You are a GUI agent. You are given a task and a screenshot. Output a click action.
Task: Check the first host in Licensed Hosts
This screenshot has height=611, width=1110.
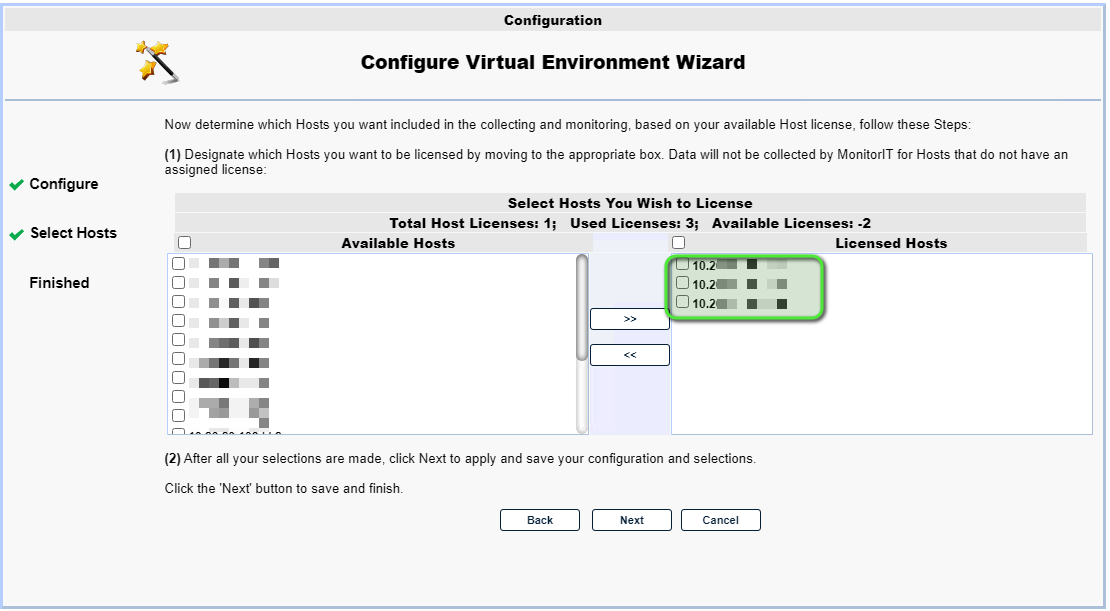coord(682,264)
